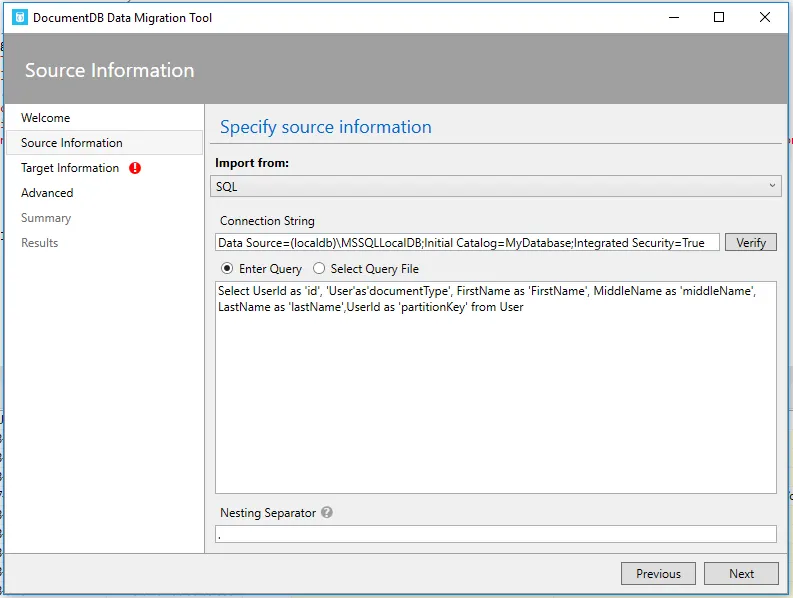The height and width of the screenshot is (598, 793).
Task: Open the Summary step
Action: click(x=46, y=218)
